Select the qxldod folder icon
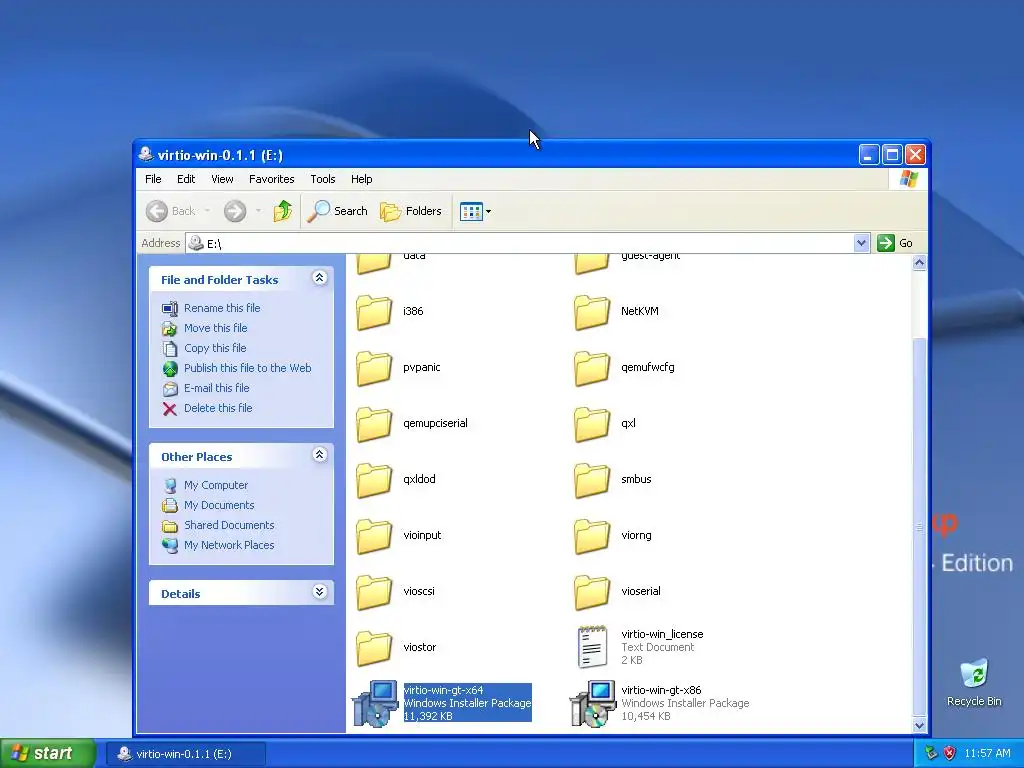1024x768 pixels. click(x=374, y=480)
